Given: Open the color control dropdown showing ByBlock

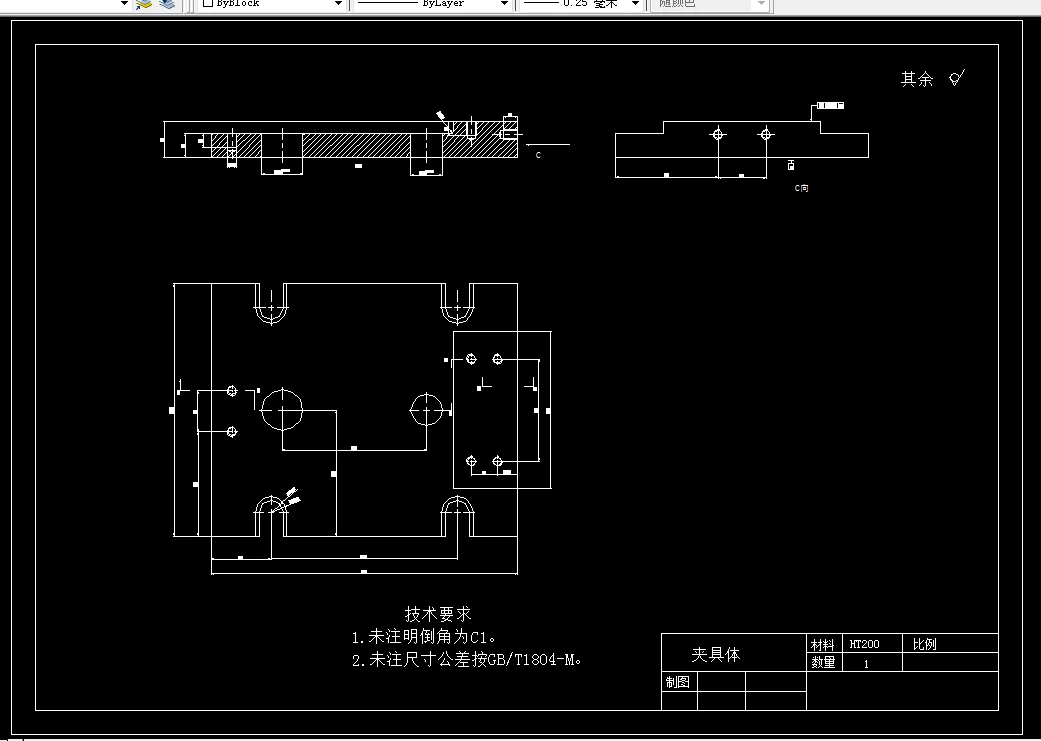Looking at the screenshot, I should pos(338,3).
